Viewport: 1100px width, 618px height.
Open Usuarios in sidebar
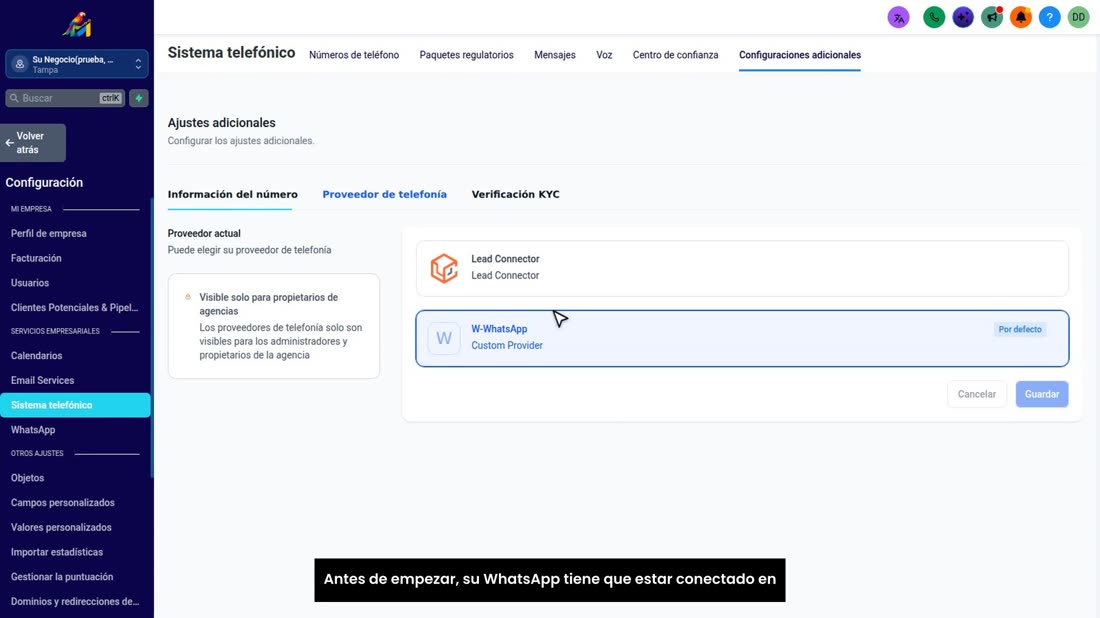29,283
